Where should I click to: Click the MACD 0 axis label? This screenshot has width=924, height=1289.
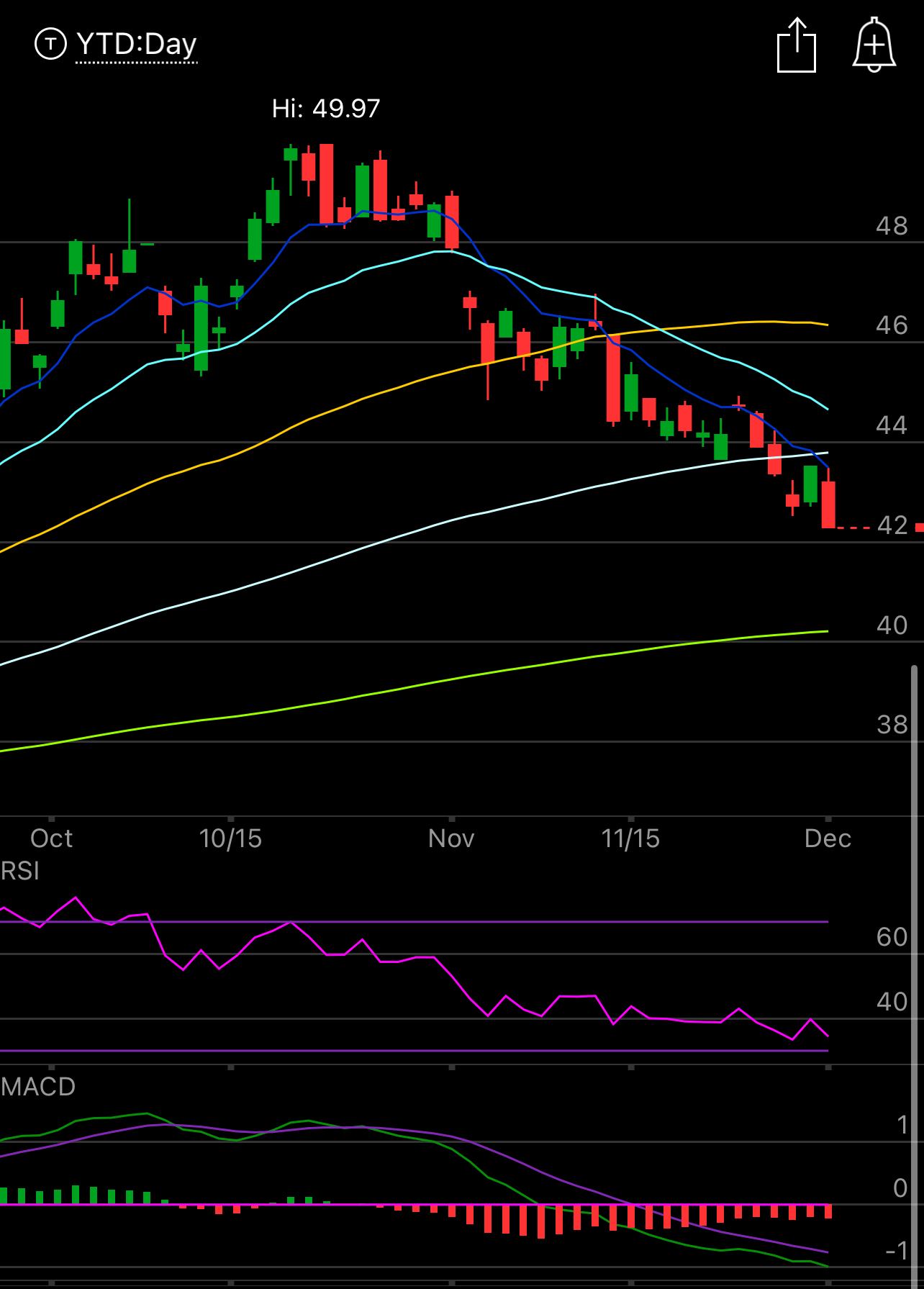(x=900, y=1188)
